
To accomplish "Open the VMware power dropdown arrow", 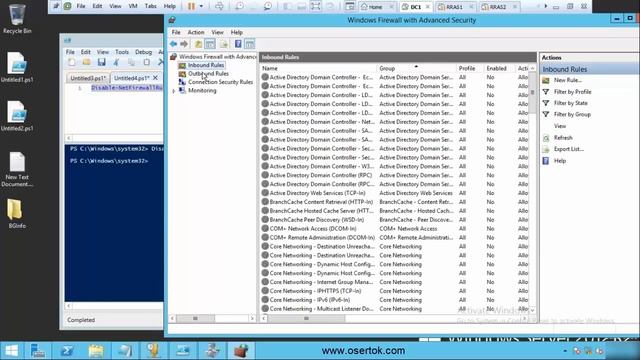I will [x=201, y=6].
